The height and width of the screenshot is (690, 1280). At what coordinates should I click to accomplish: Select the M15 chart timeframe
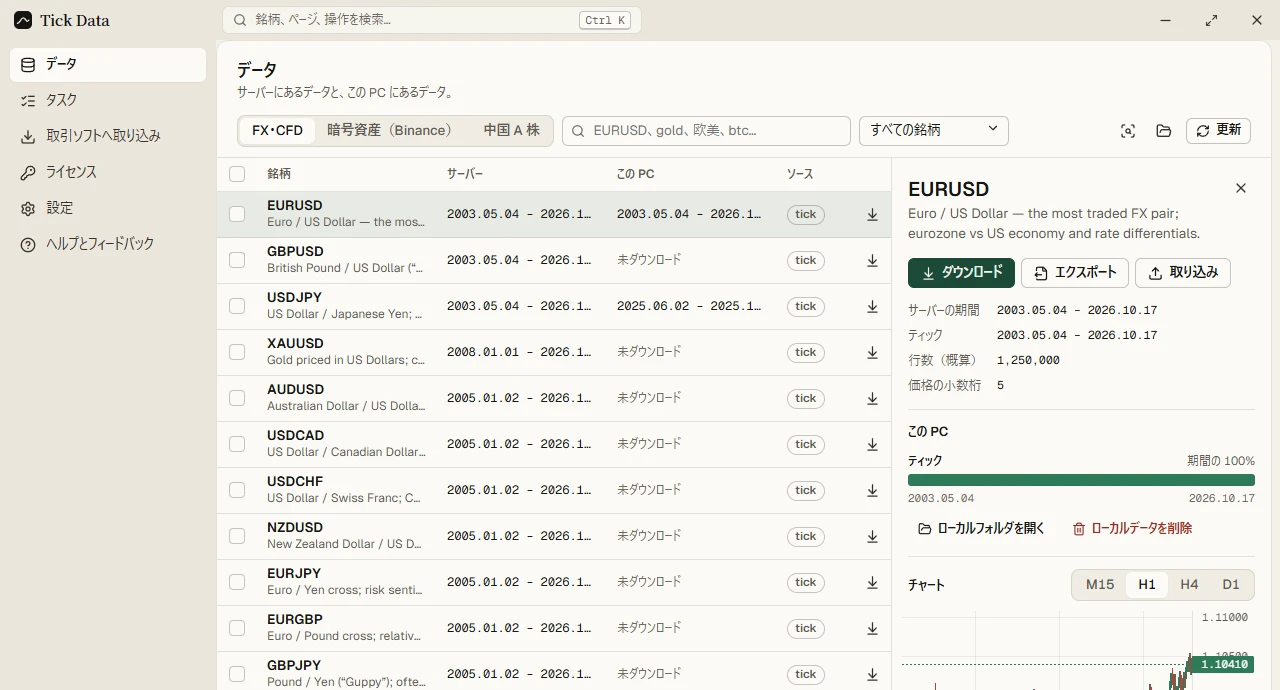coord(1100,585)
